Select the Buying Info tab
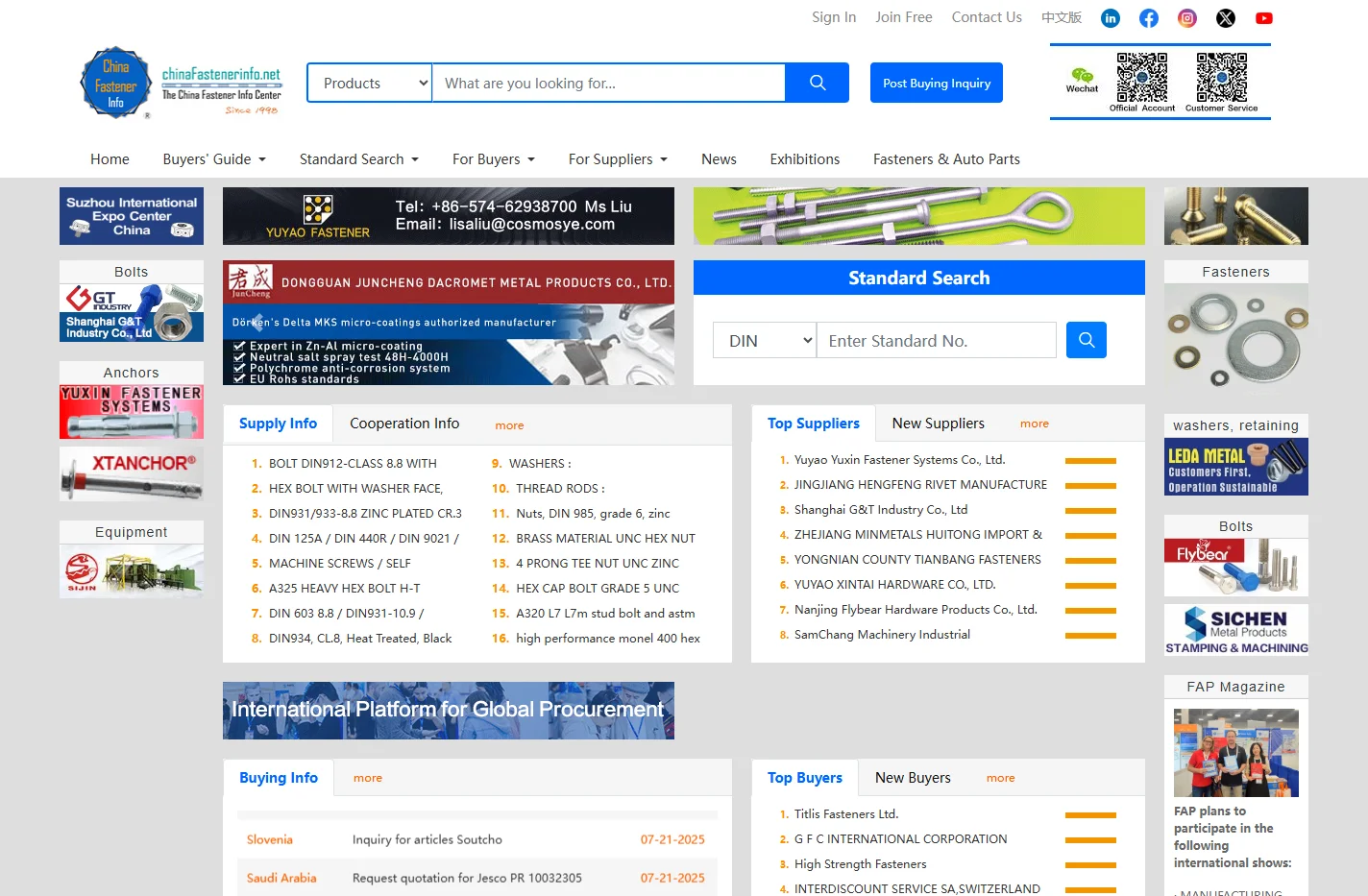 [x=279, y=778]
